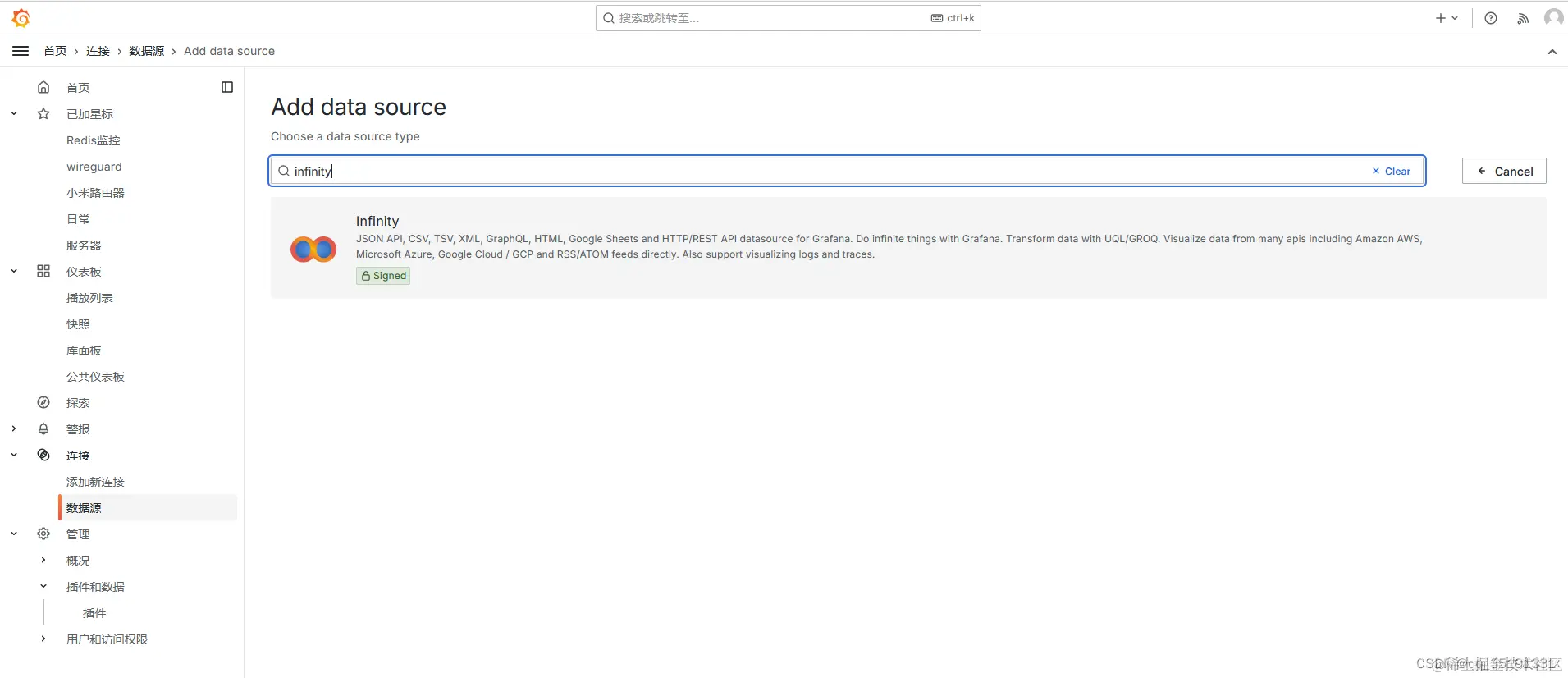This screenshot has width=1568, height=678.
Task: Open the hamburger navigation menu
Action: point(21,51)
